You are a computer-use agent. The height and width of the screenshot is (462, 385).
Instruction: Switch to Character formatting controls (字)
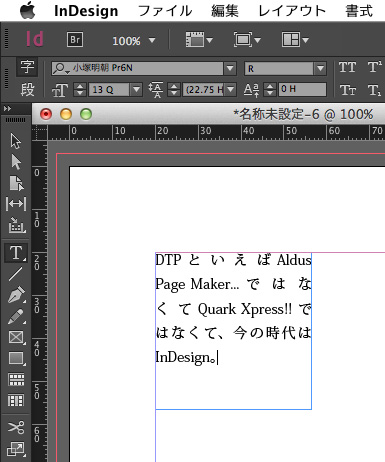(x=27, y=67)
